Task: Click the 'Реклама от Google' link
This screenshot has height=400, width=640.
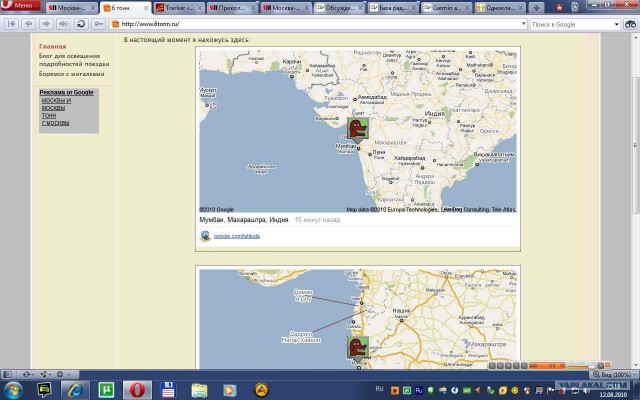Action: coord(66,92)
